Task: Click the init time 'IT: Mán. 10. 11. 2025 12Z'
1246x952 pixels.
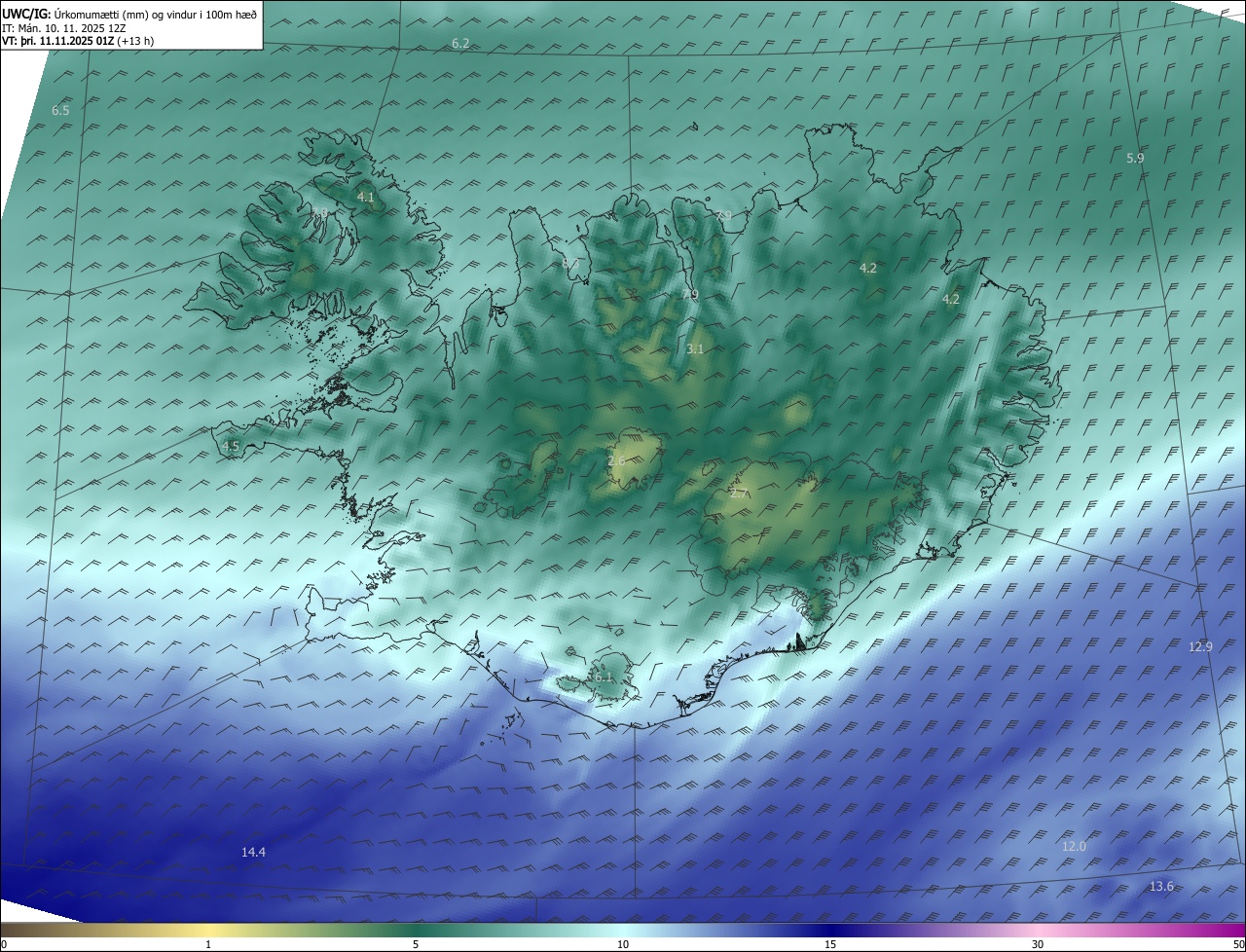Action: (x=65, y=27)
